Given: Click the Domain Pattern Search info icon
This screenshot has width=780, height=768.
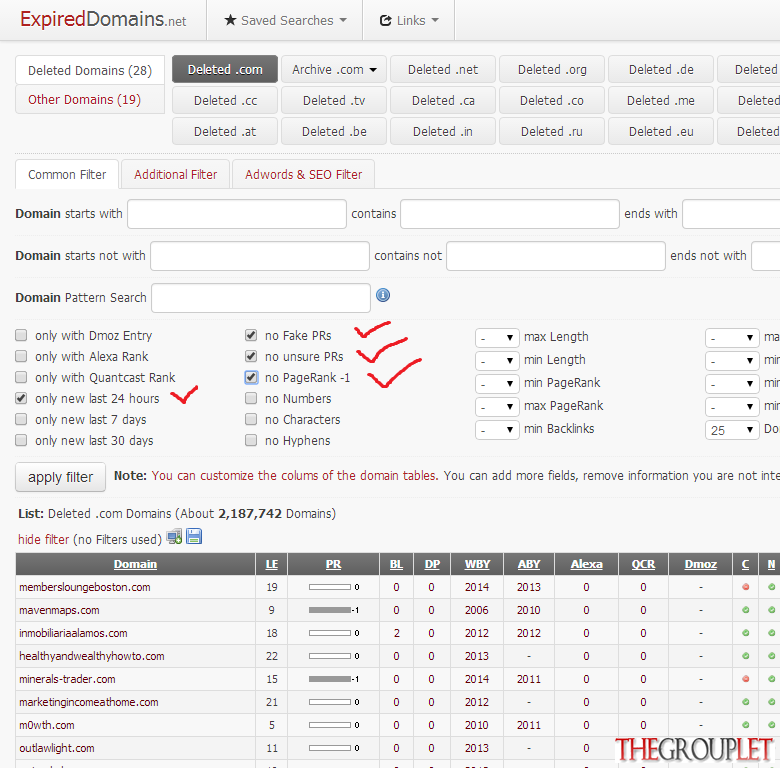Looking at the screenshot, I should coord(383,295).
